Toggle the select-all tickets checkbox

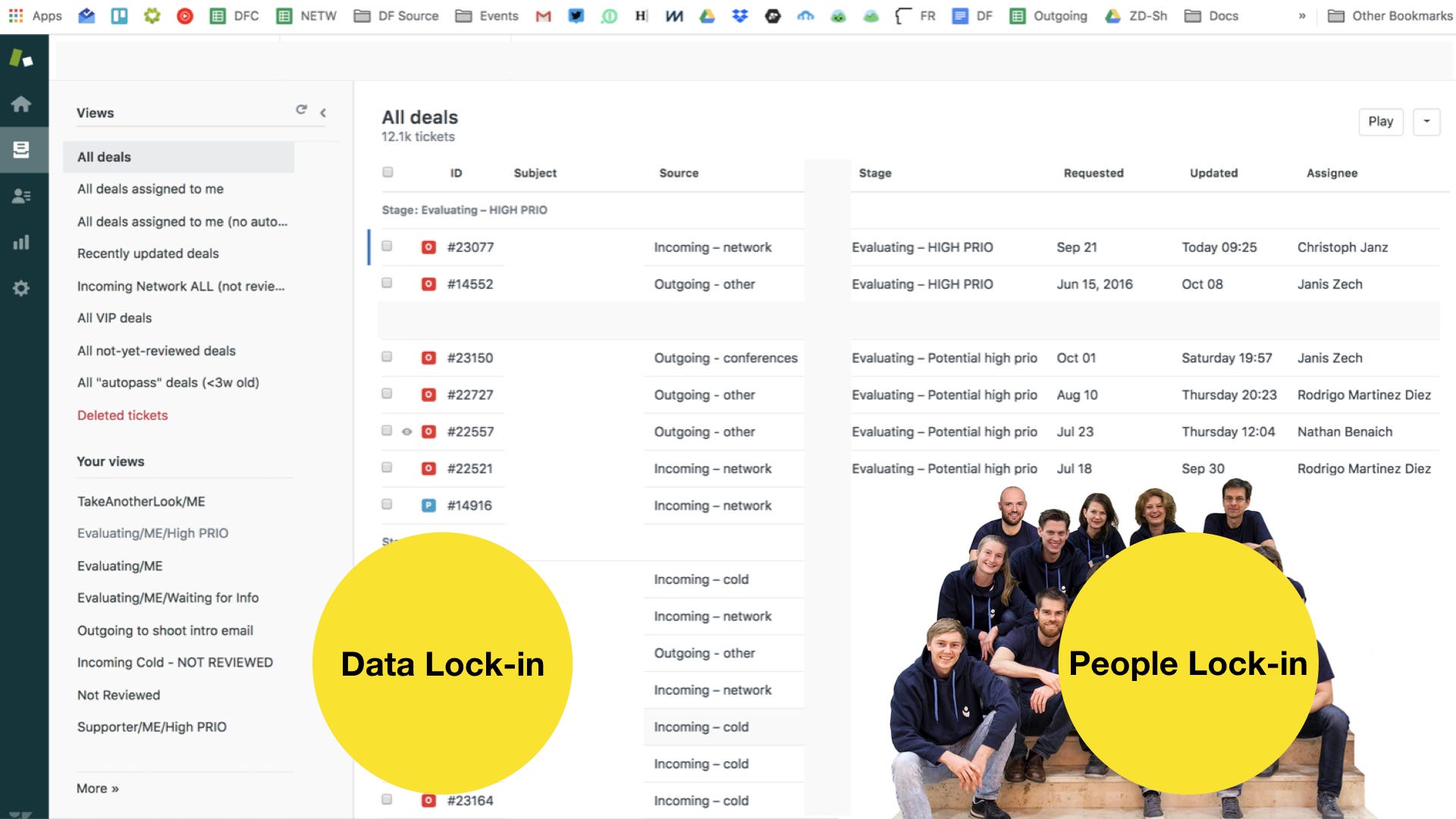coord(388,172)
